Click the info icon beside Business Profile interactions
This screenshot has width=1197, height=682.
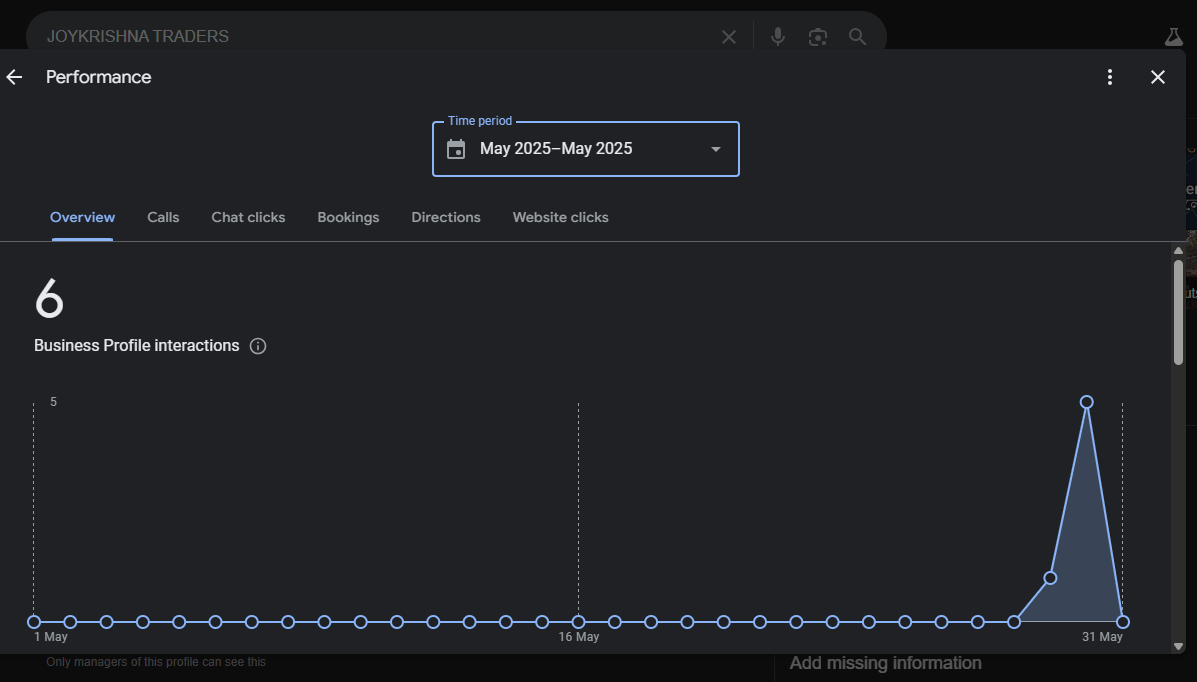tap(258, 346)
